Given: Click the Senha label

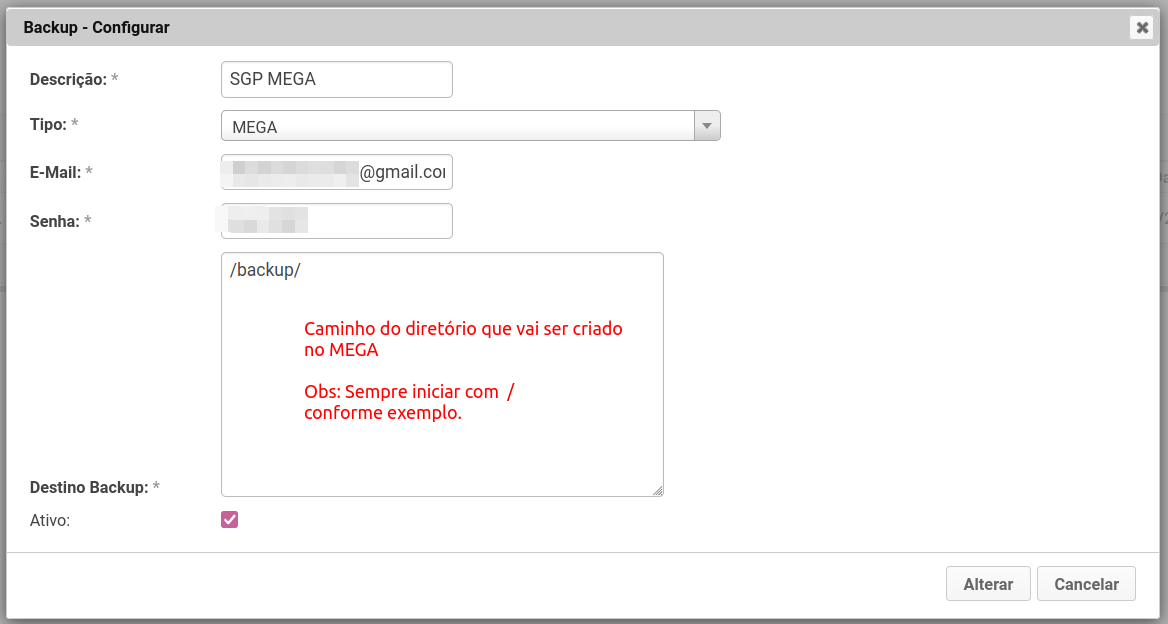Looking at the screenshot, I should click(54, 221).
